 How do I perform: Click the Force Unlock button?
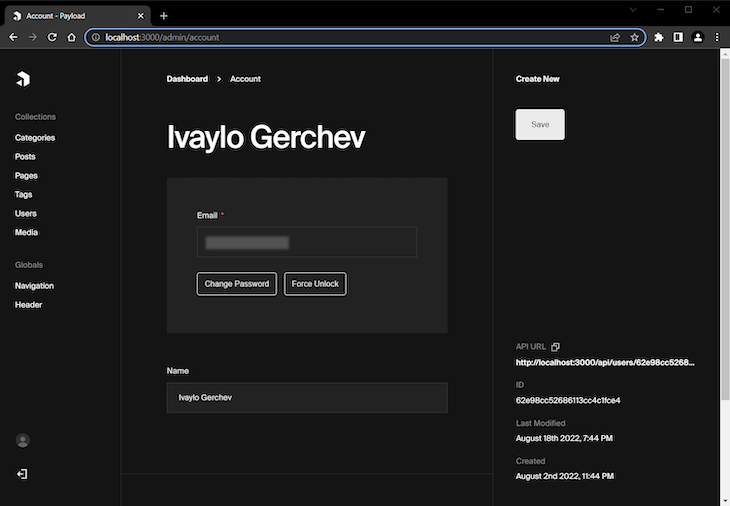pos(315,284)
